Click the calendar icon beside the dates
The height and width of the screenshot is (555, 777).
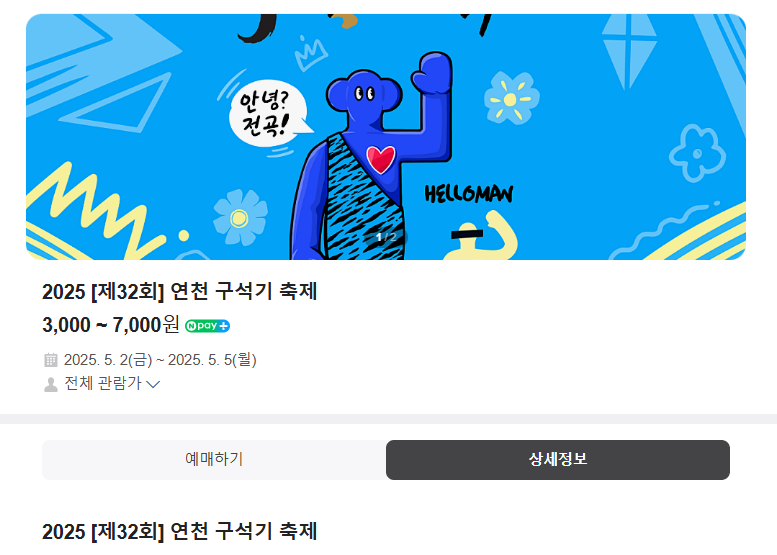(51, 360)
